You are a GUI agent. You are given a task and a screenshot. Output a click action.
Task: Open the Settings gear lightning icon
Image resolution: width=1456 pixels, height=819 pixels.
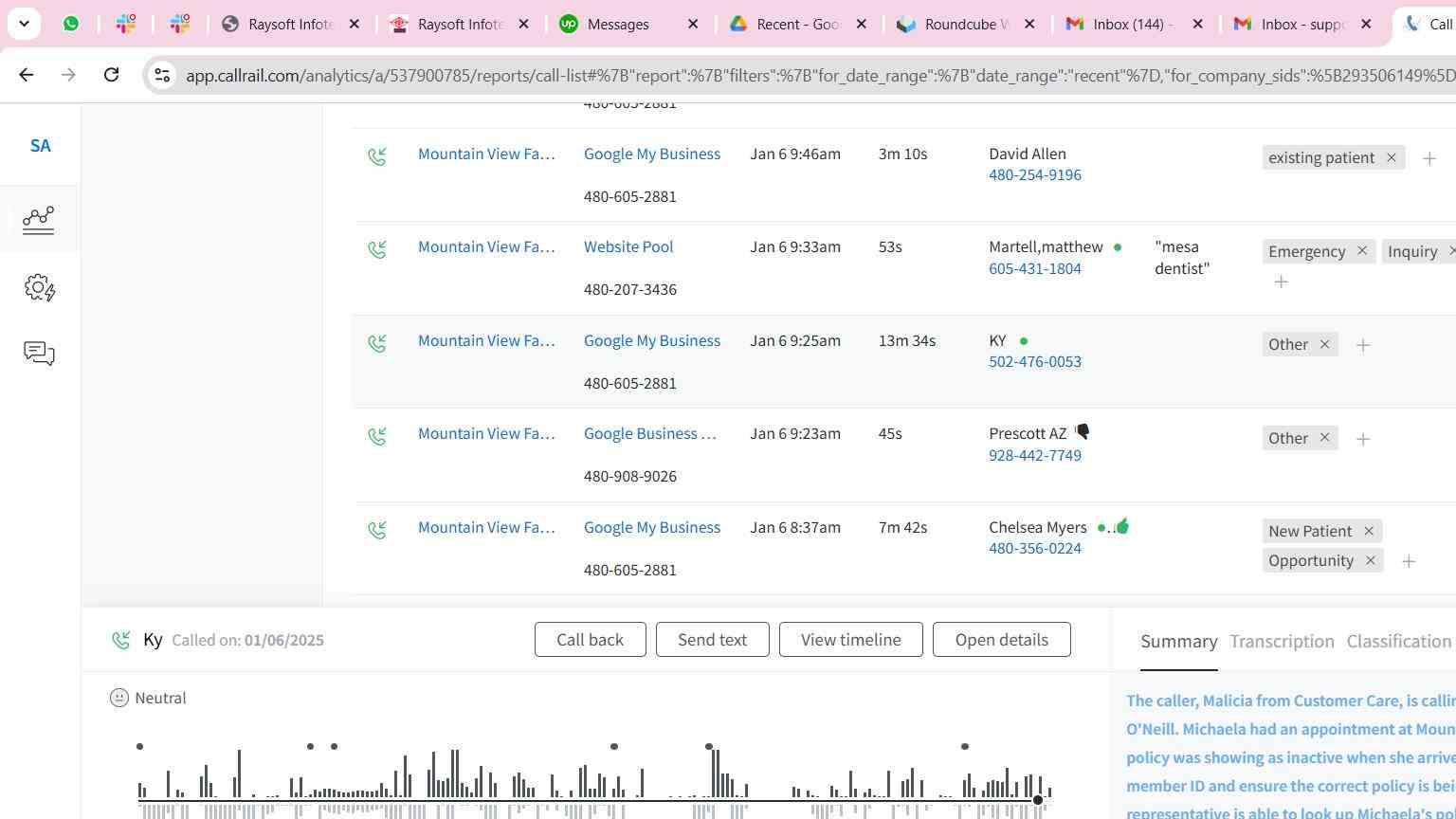click(39, 287)
